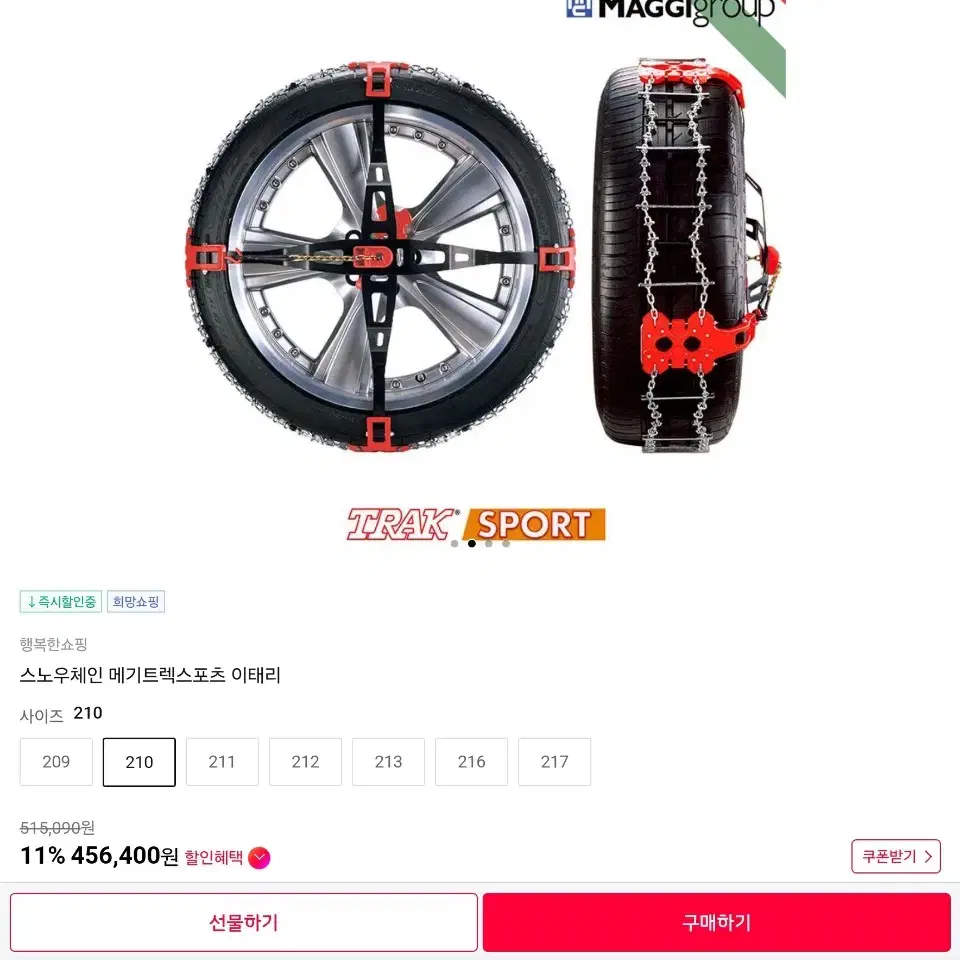Select size option 211
The height and width of the screenshot is (960, 960).
222,762
